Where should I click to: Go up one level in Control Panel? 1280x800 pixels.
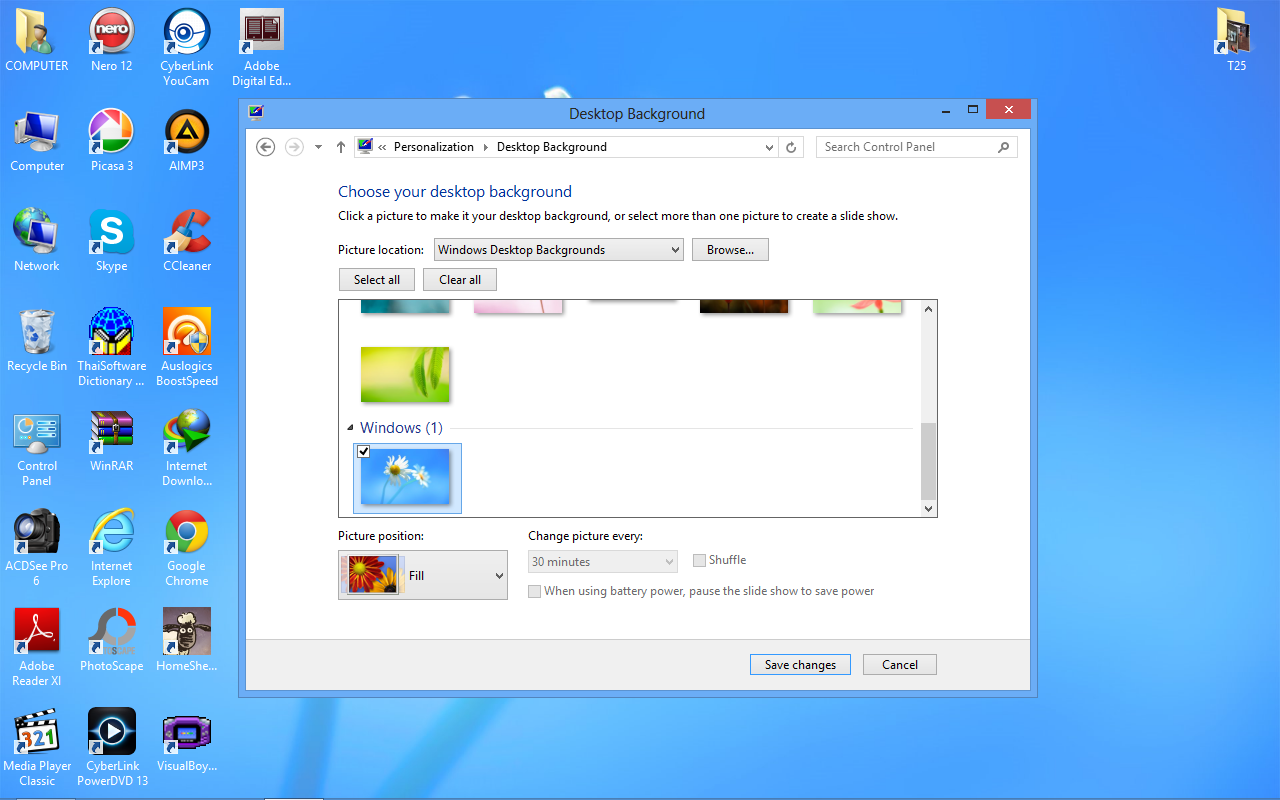coord(341,147)
